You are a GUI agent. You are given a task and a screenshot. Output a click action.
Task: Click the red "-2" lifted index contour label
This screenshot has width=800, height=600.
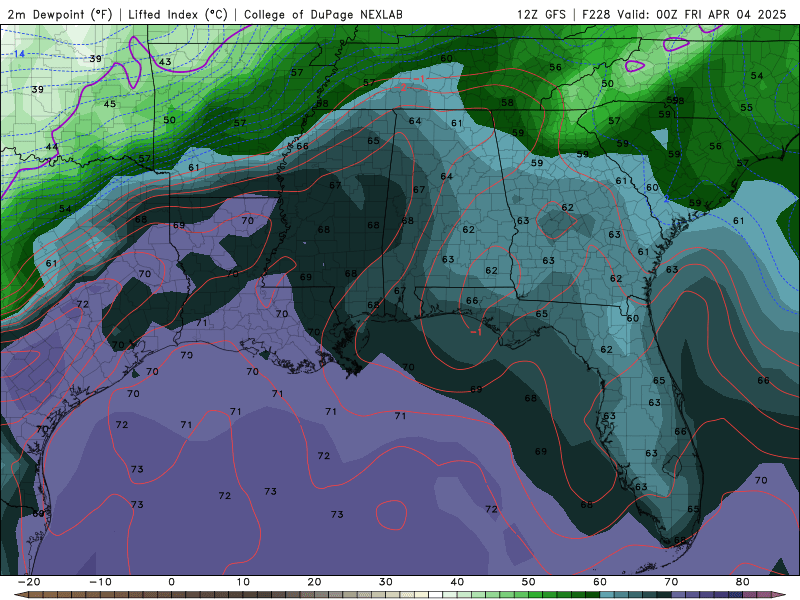tap(402, 87)
